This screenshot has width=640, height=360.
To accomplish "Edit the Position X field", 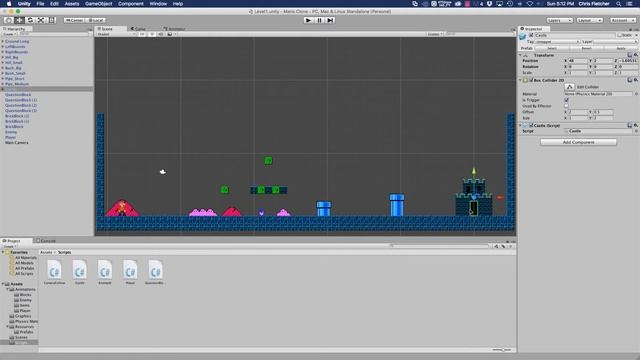I will (578, 60).
